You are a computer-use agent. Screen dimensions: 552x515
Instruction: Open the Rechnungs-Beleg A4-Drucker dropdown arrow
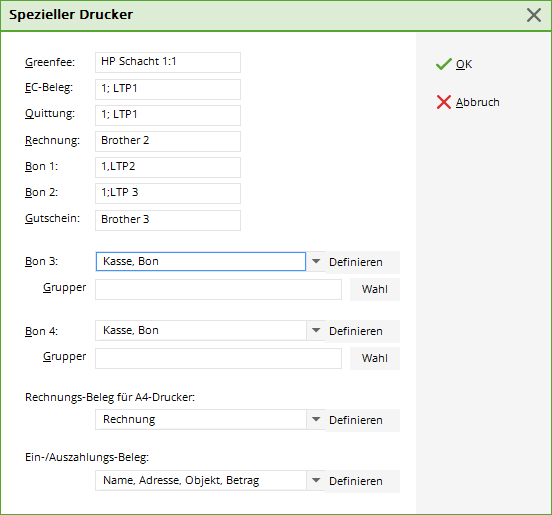click(316, 420)
